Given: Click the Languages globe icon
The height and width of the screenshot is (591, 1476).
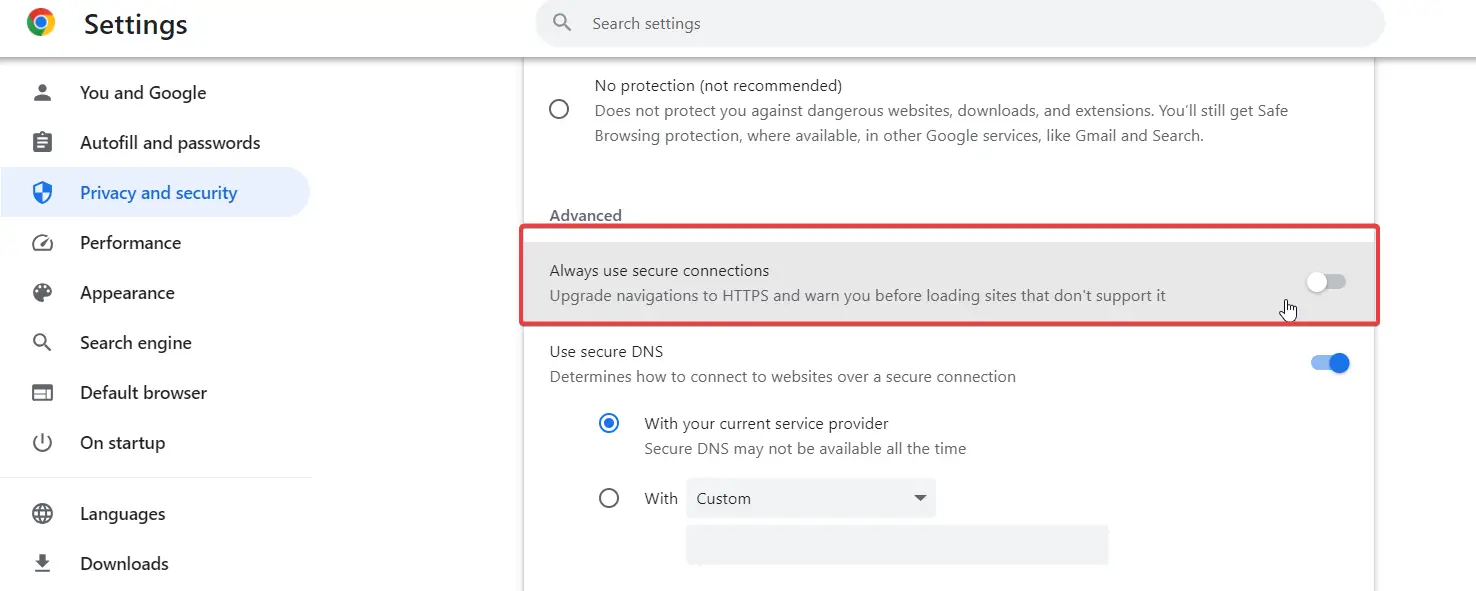Looking at the screenshot, I should coord(42,514).
